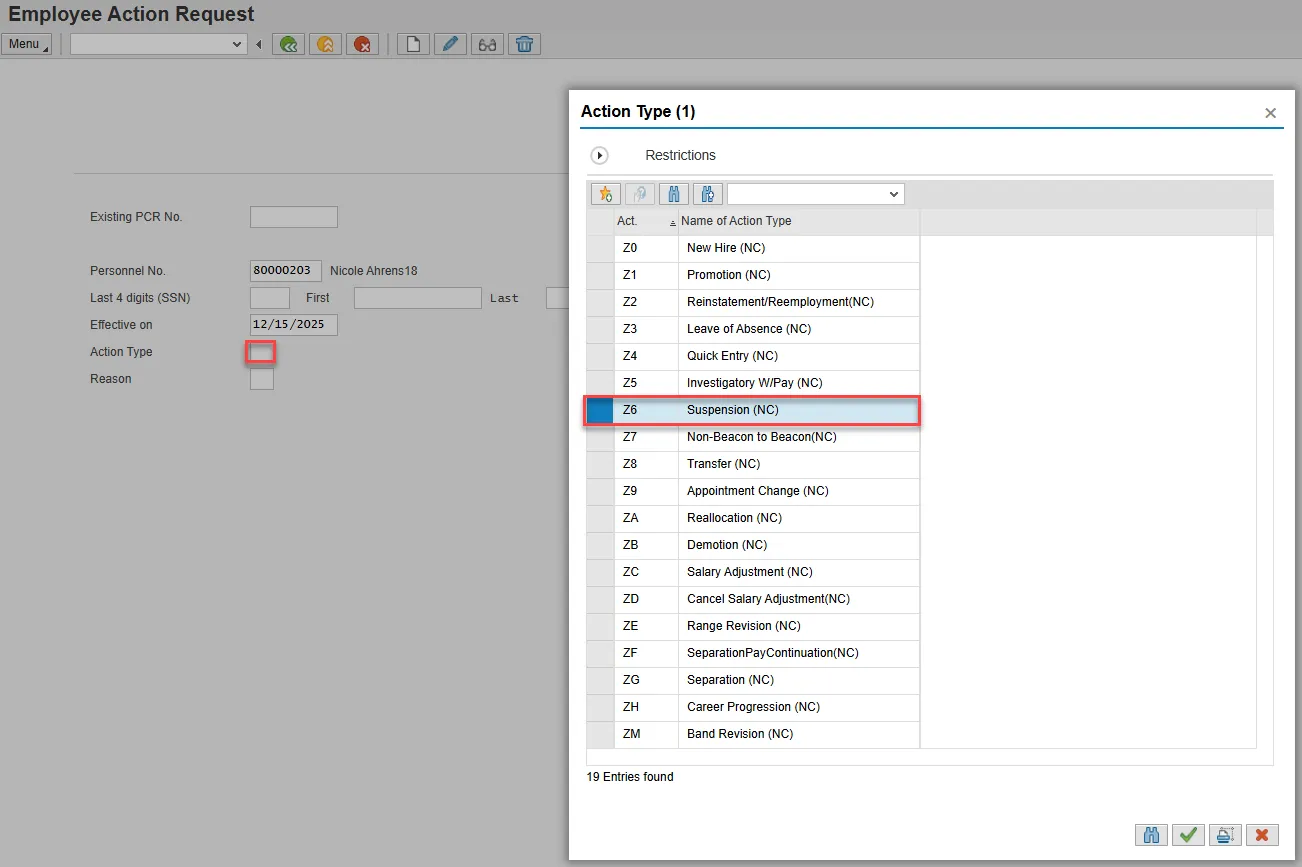
Task: Select the row marker beside Z0 New Hire
Action: tap(600, 248)
